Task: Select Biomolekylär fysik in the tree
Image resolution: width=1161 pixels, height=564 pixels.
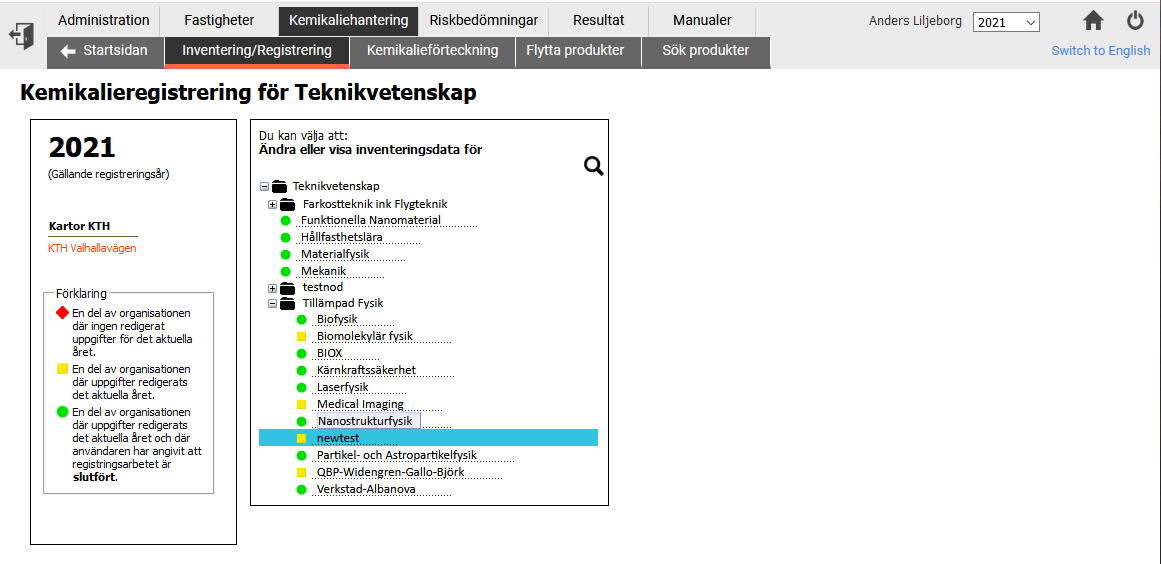Action: coord(364,337)
